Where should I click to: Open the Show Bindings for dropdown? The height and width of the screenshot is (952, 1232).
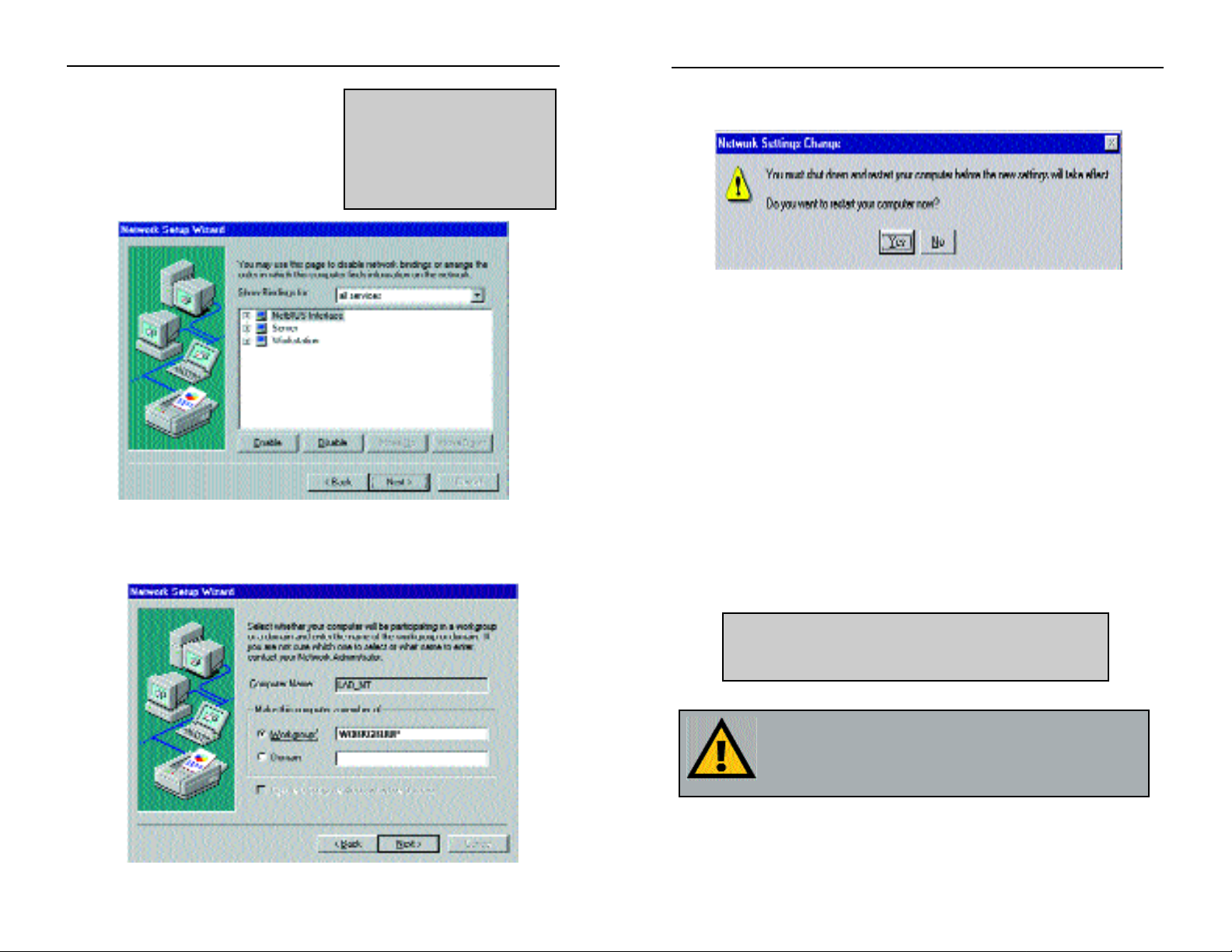(x=478, y=295)
